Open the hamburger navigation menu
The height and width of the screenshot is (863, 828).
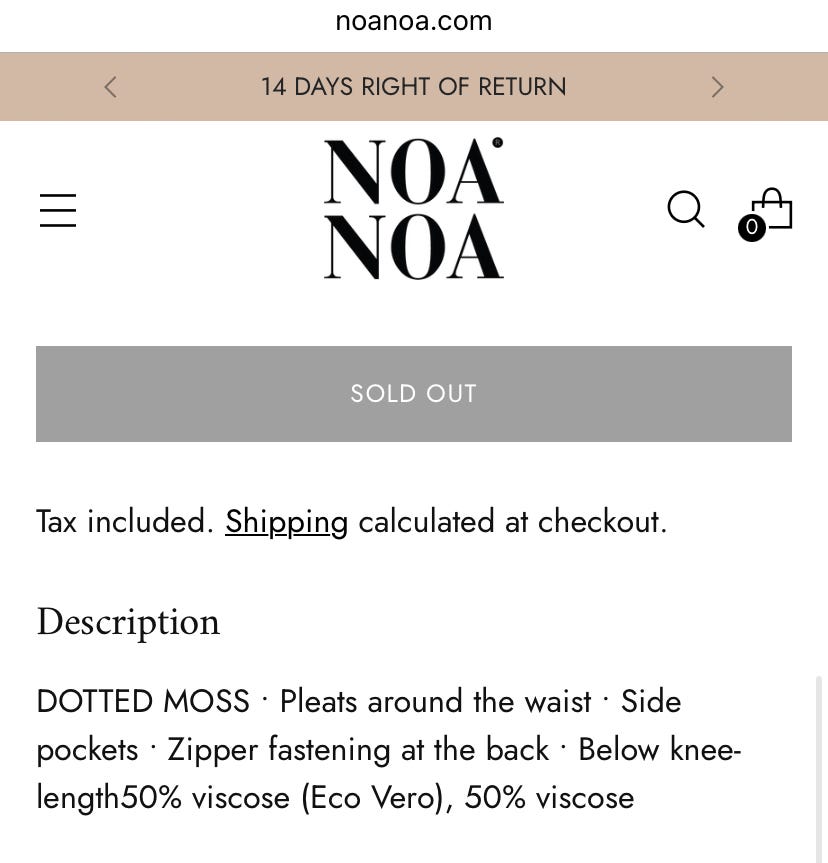coord(58,210)
